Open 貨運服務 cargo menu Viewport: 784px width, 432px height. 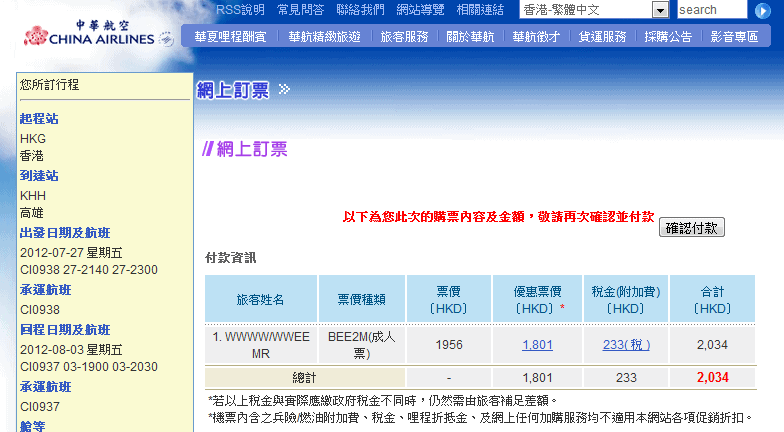[602, 37]
